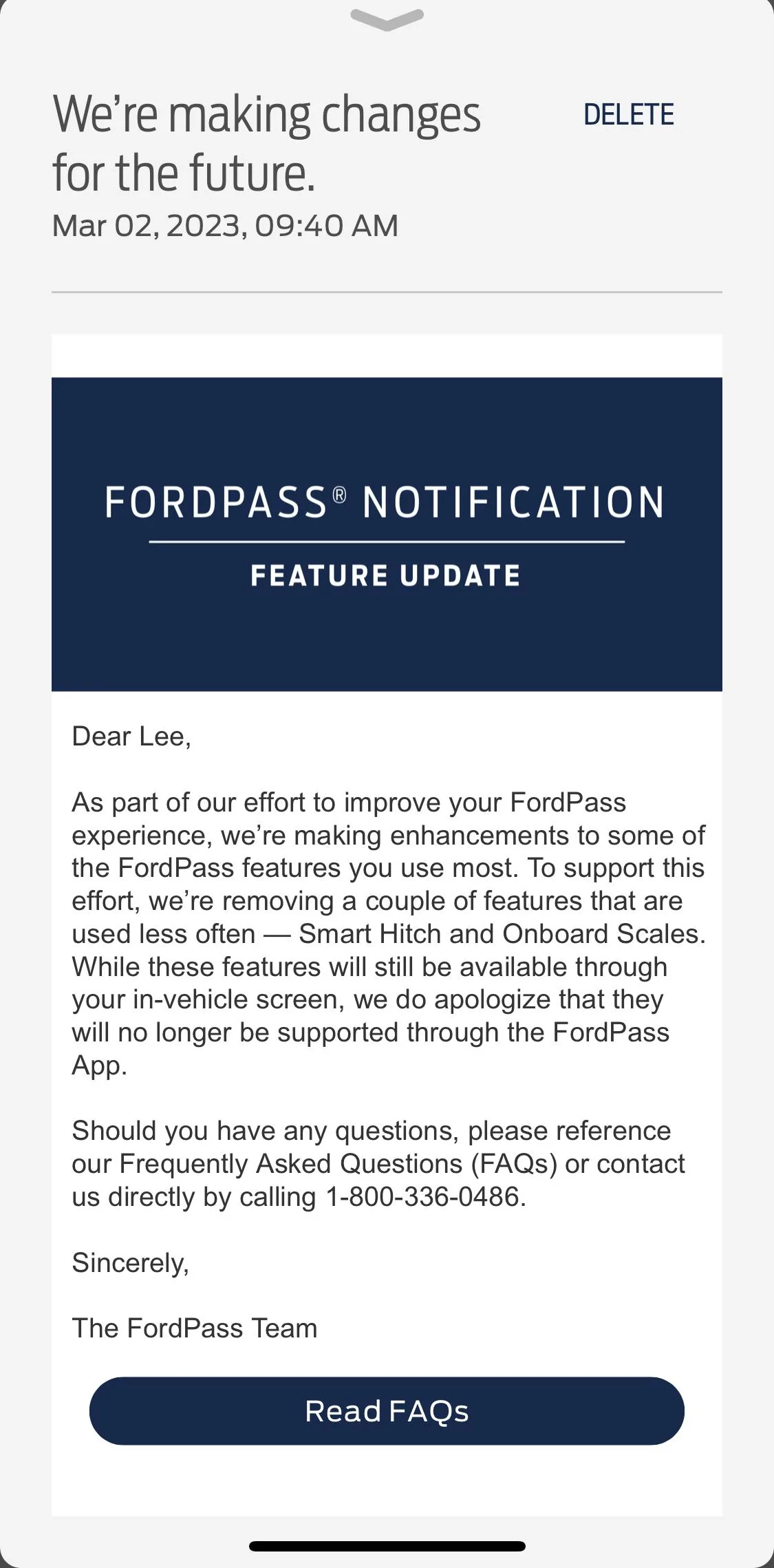Tap the "Dear Lee," greeting
The image size is (774, 1568).
point(131,737)
